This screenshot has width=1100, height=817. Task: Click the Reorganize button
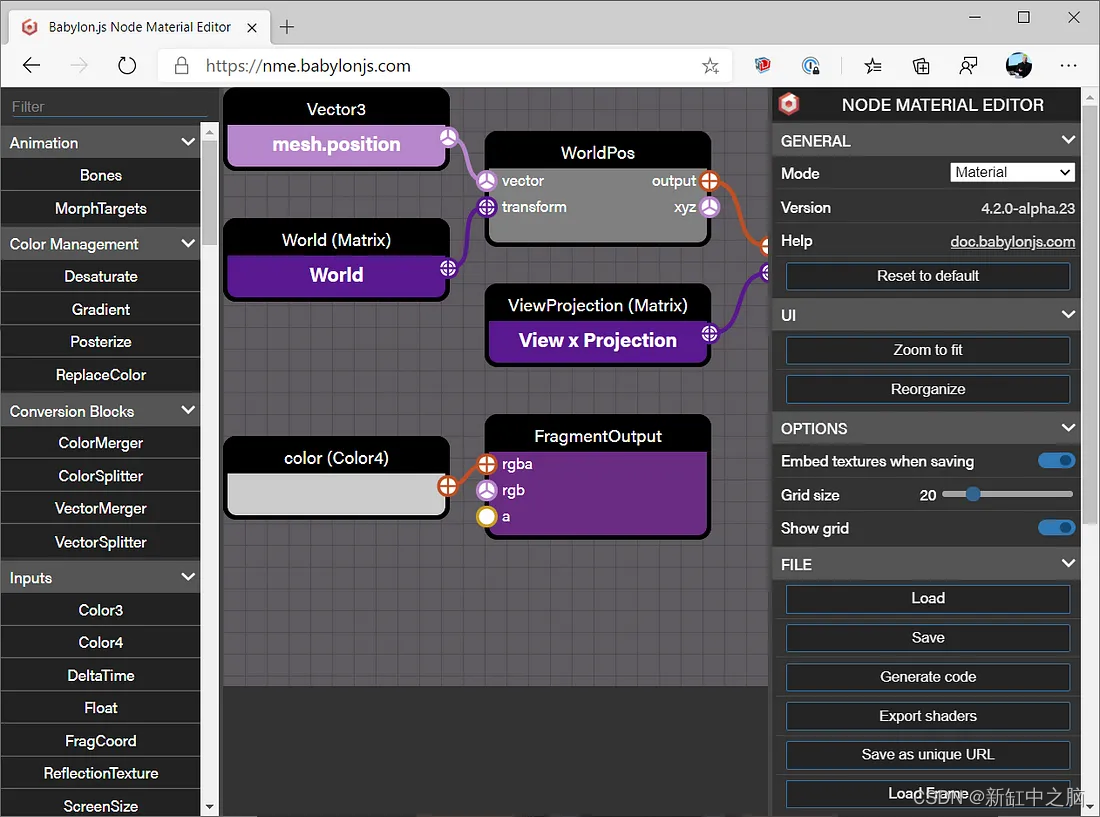927,389
